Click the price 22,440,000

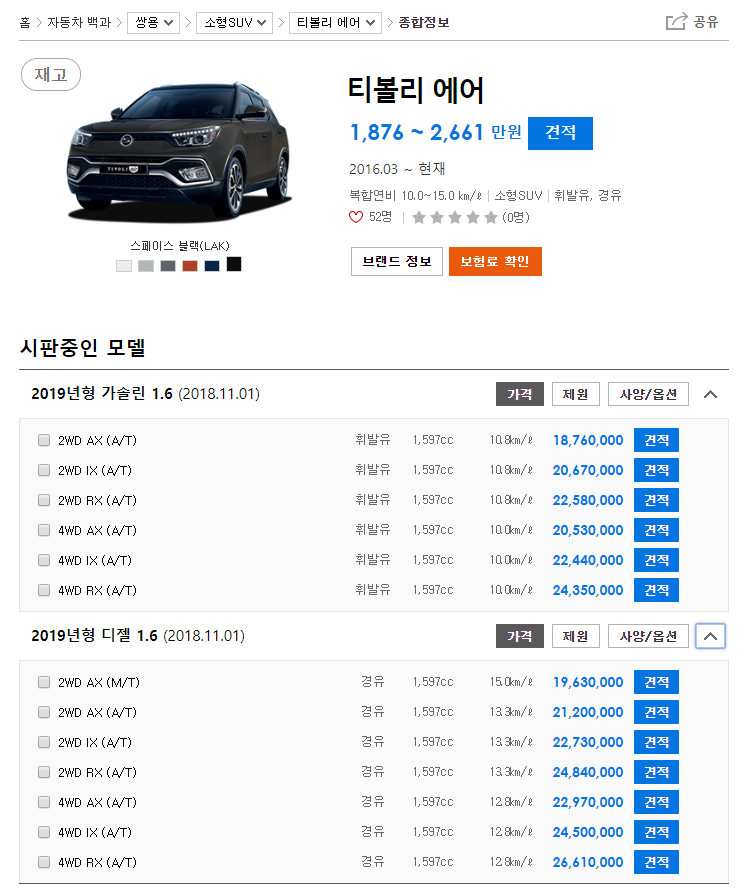588,560
